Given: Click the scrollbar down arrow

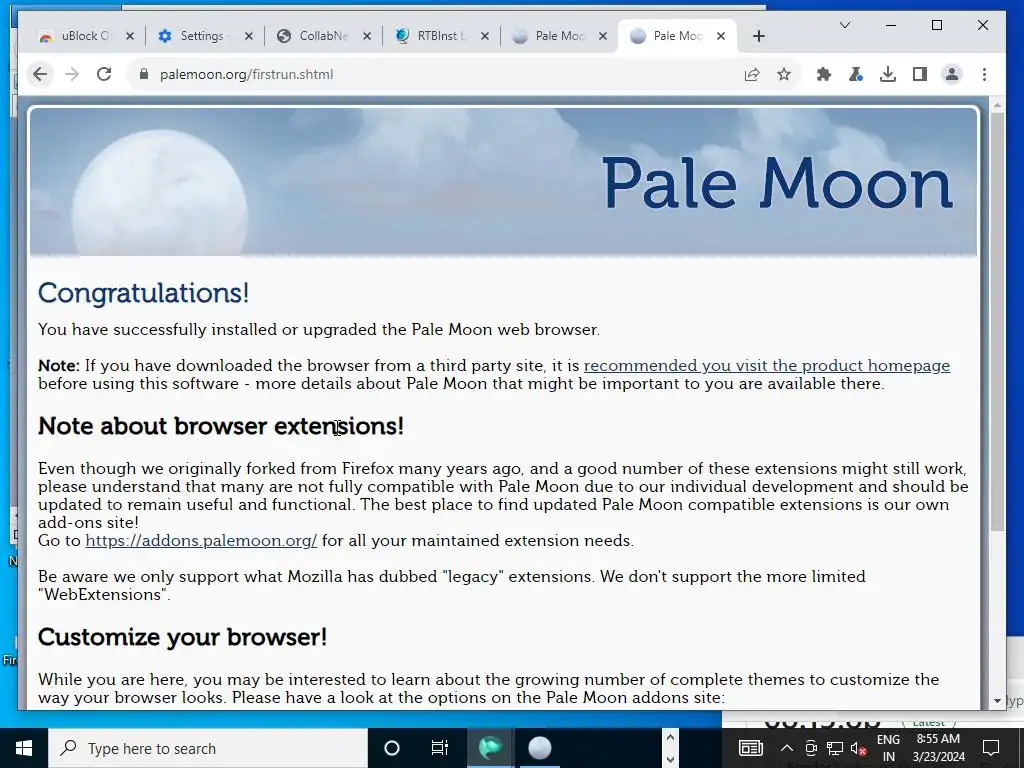Looking at the screenshot, I should pos(997,701).
